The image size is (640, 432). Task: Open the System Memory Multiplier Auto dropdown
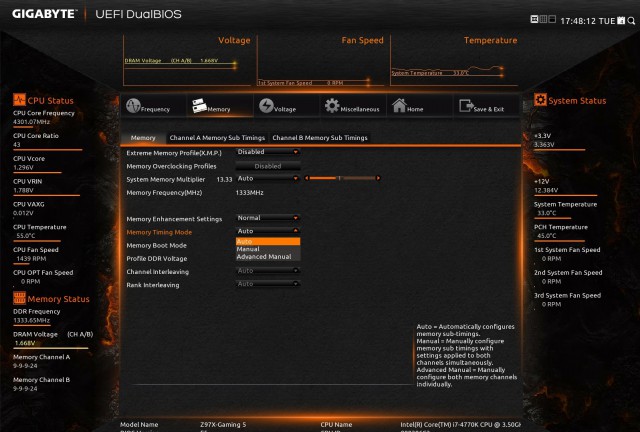pyautogui.click(x=268, y=178)
